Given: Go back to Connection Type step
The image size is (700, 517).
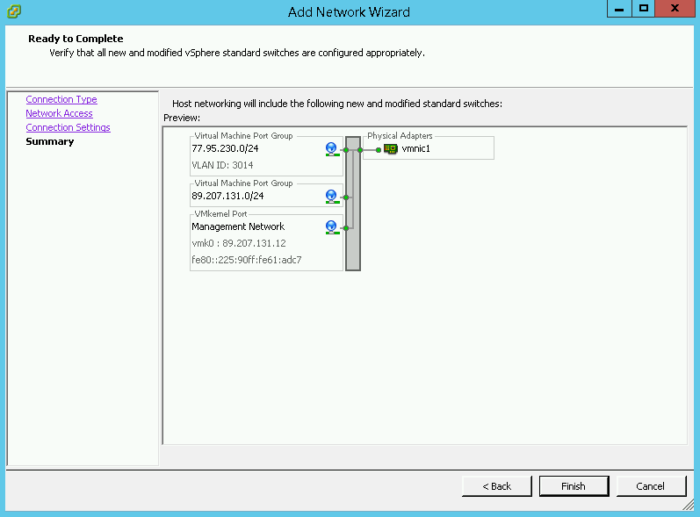Looking at the screenshot, I should point(61,99).
